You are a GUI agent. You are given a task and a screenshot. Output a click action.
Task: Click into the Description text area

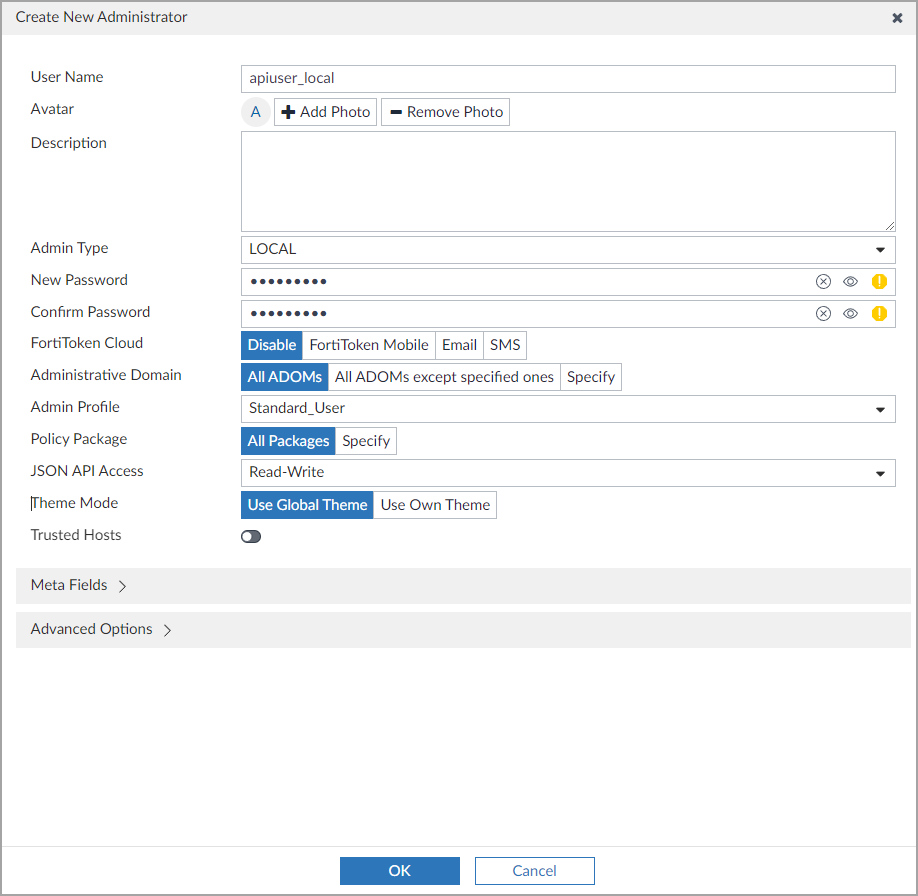pyautogui.click(x=567, y=181)
